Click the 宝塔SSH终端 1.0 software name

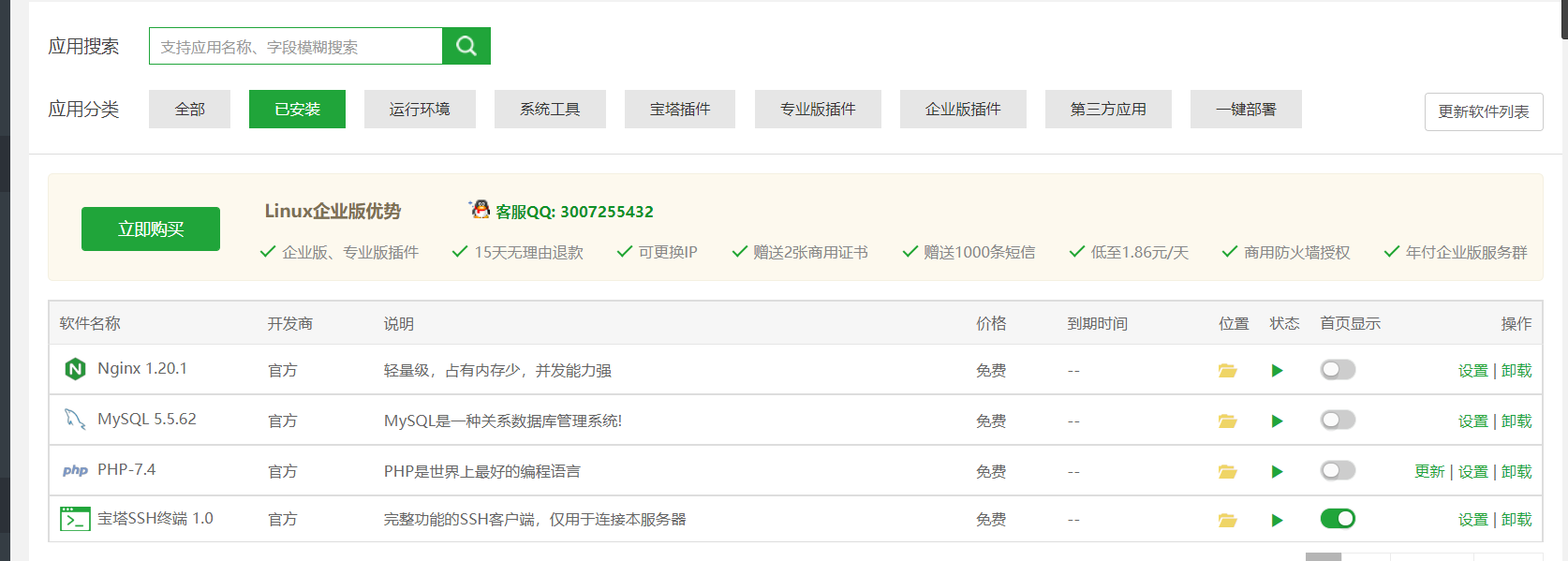[155, 518]
